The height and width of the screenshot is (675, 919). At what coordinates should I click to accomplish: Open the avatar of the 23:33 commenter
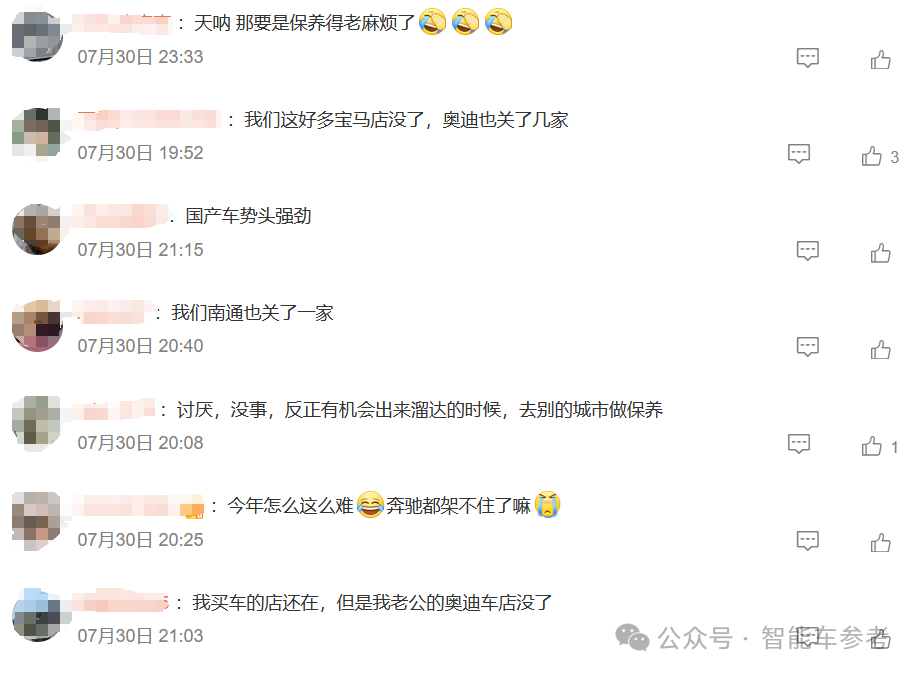[37, 36]
